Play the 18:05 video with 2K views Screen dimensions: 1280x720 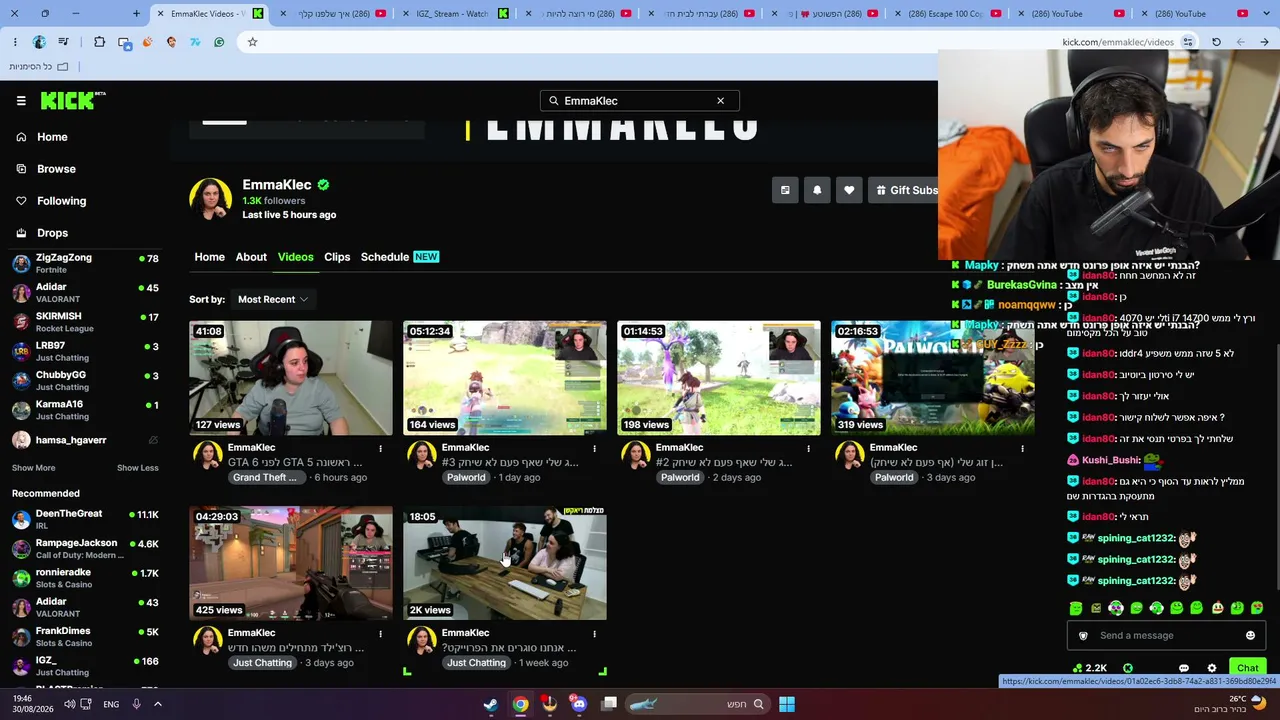(x=505, y=563)
